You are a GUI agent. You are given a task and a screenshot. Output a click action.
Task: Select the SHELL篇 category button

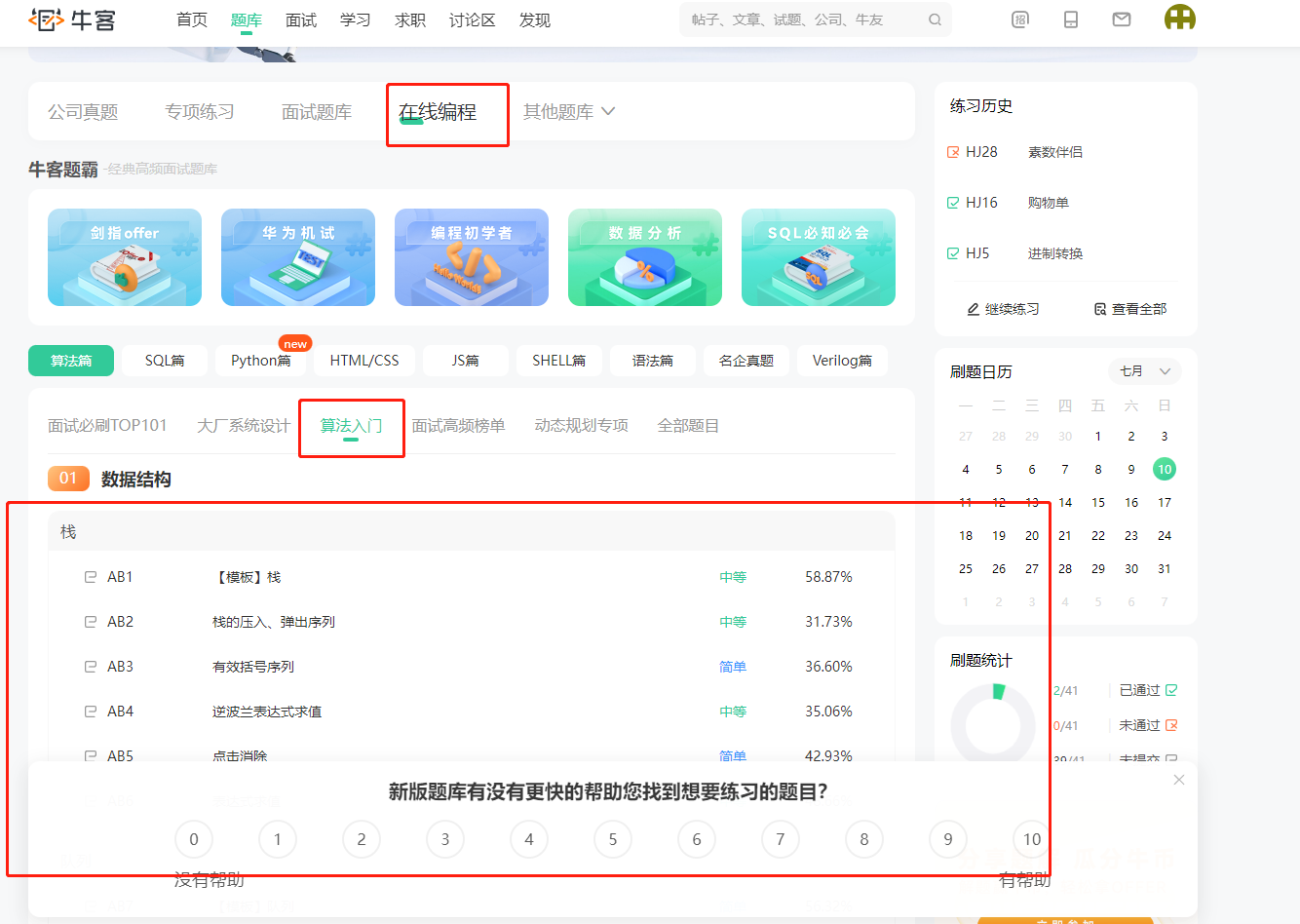pos(559,361)
